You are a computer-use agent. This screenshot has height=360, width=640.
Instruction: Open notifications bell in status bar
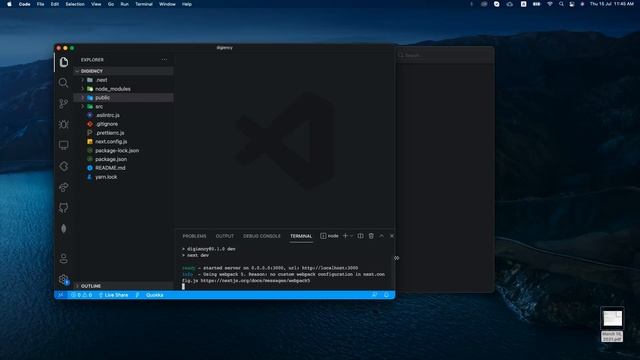[386, 295]
